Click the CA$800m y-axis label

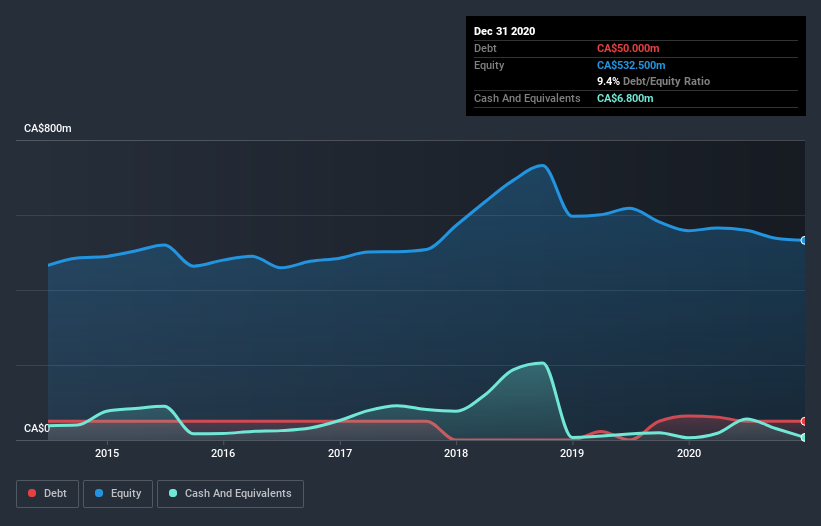click(48, 128)
